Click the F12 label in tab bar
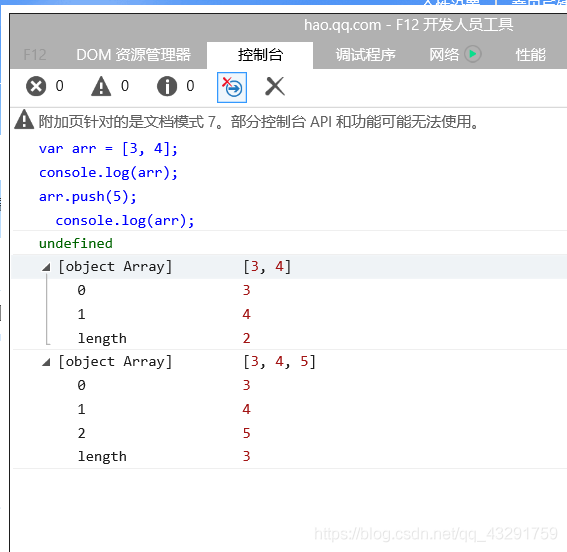This screenshot has width=567, height=552. (x=35, y=55)
